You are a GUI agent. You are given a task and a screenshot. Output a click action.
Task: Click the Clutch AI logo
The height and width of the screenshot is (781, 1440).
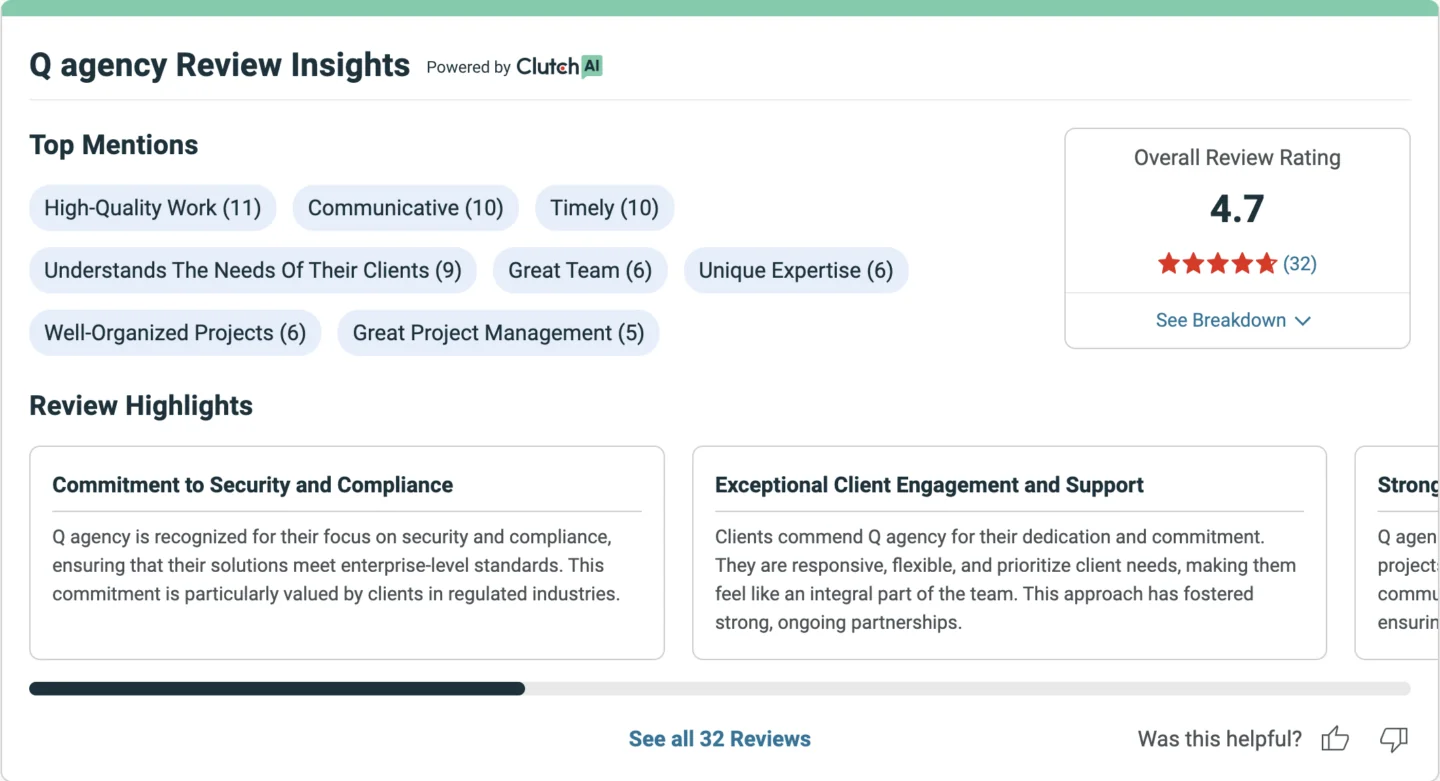(559, 67)
